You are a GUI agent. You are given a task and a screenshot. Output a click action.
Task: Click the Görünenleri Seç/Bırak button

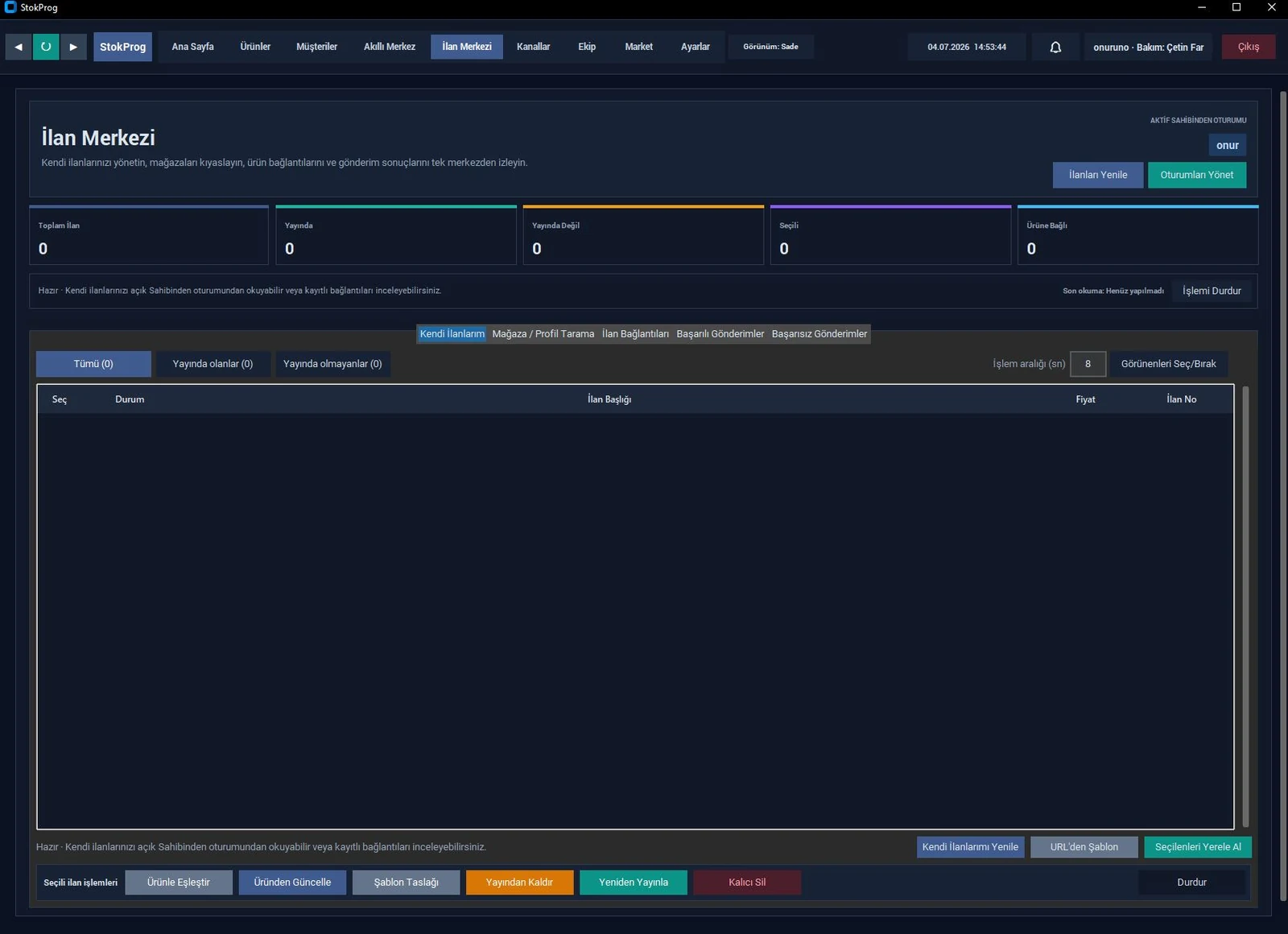point(1169,364)
